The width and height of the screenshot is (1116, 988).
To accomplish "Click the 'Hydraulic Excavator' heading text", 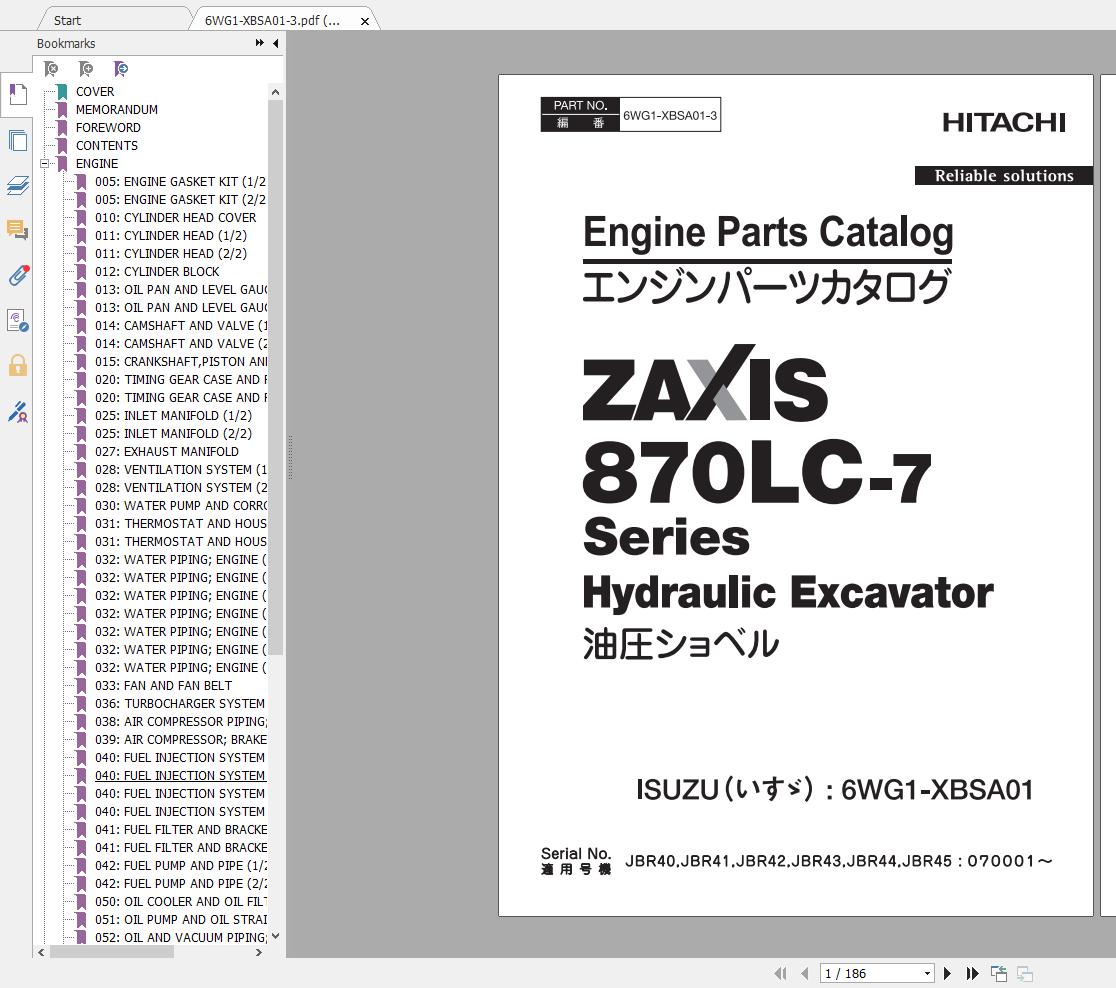I will coord(788,593).
